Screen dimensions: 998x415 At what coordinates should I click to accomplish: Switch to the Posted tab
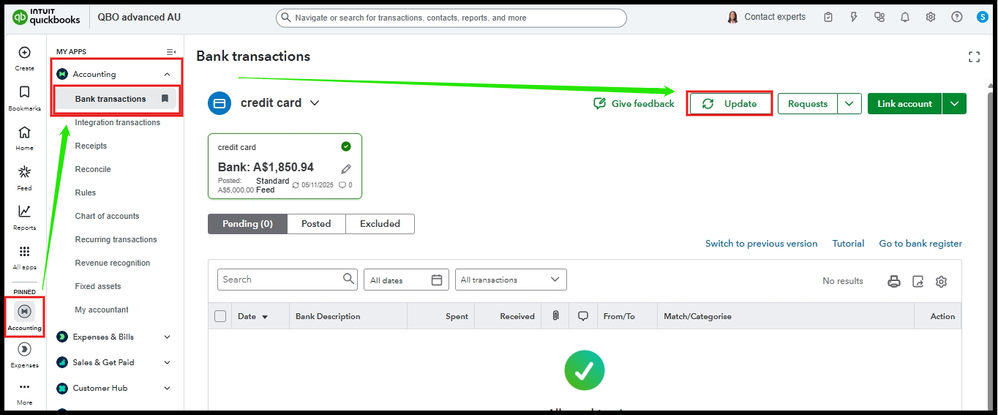click(316, 224)
